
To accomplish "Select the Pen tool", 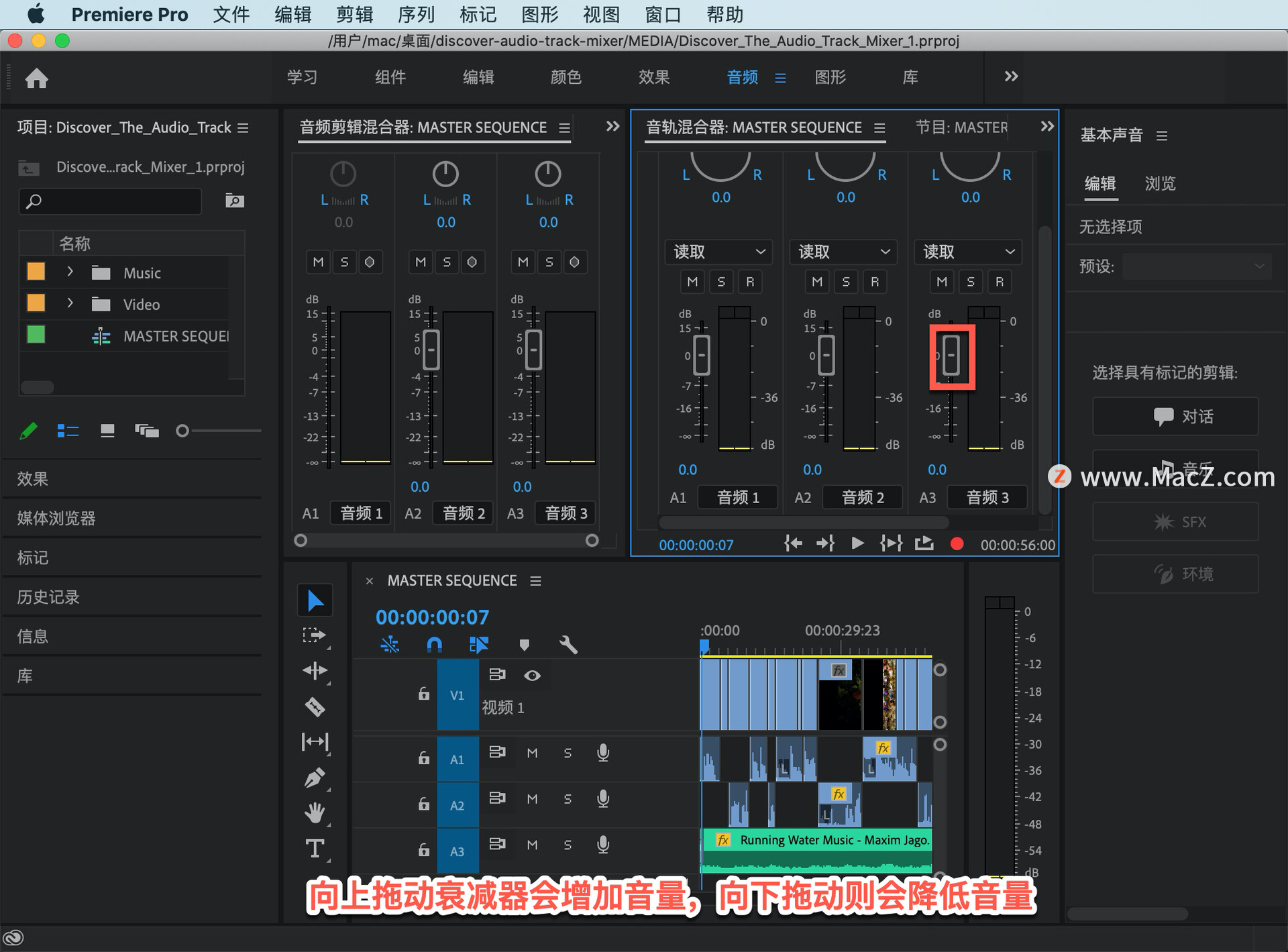I will tap(315, 778).
